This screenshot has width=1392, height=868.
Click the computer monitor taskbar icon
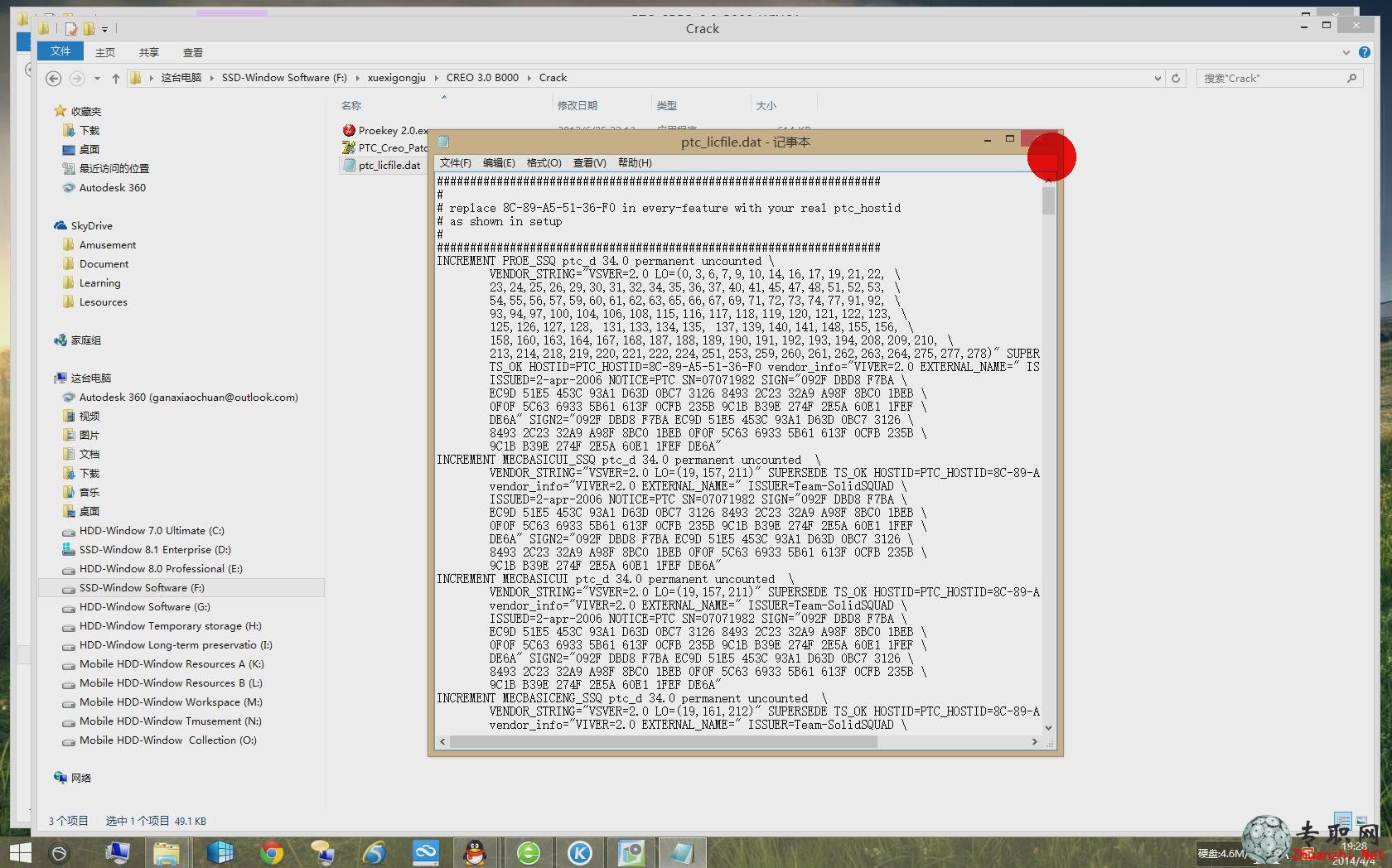coord(117,852)
